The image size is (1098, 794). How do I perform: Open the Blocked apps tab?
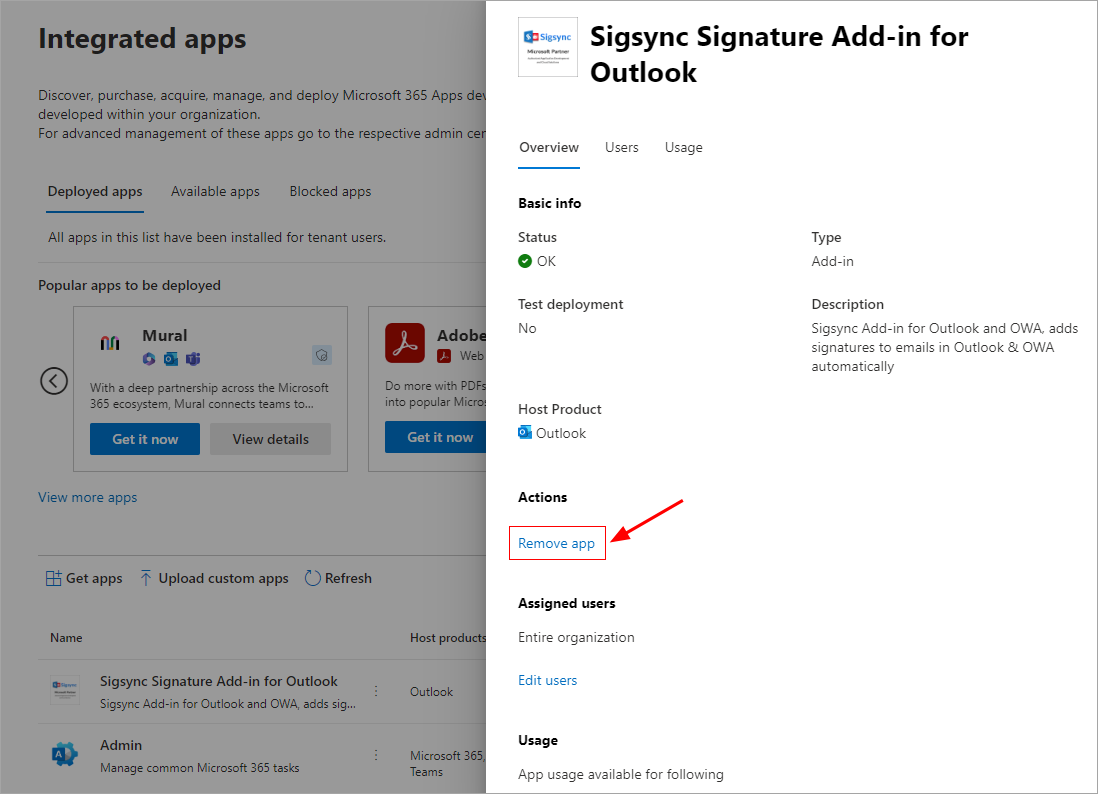330,191
